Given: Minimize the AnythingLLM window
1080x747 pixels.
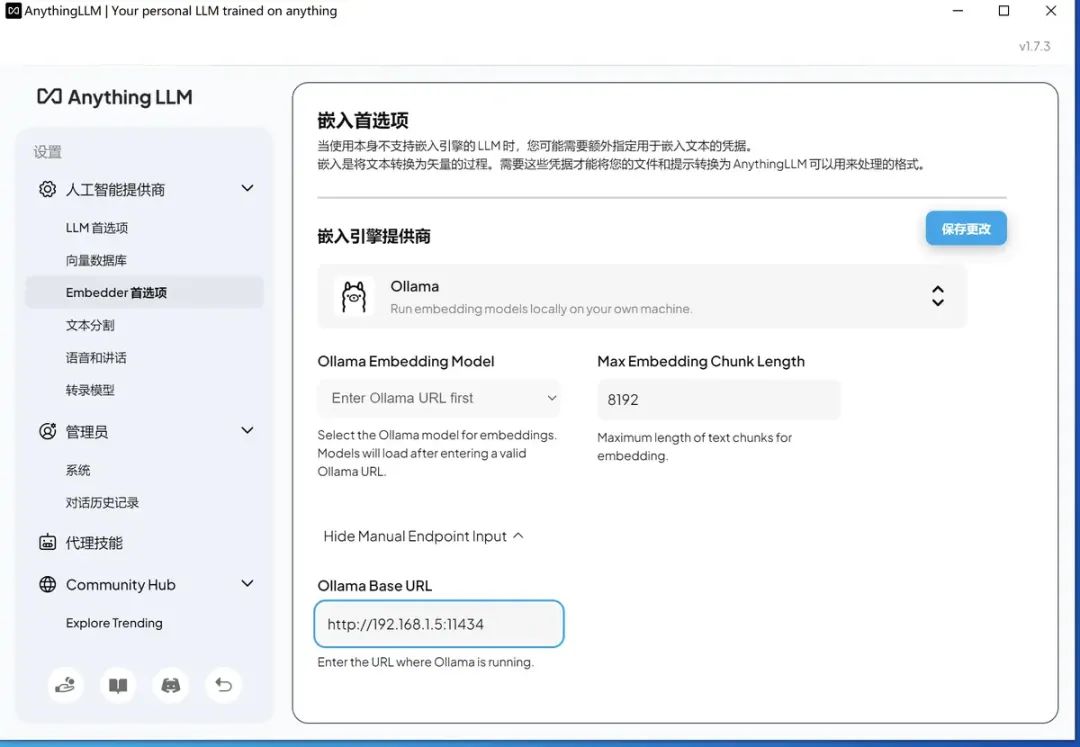Looking at the screenshot, I should pos(957,10).
